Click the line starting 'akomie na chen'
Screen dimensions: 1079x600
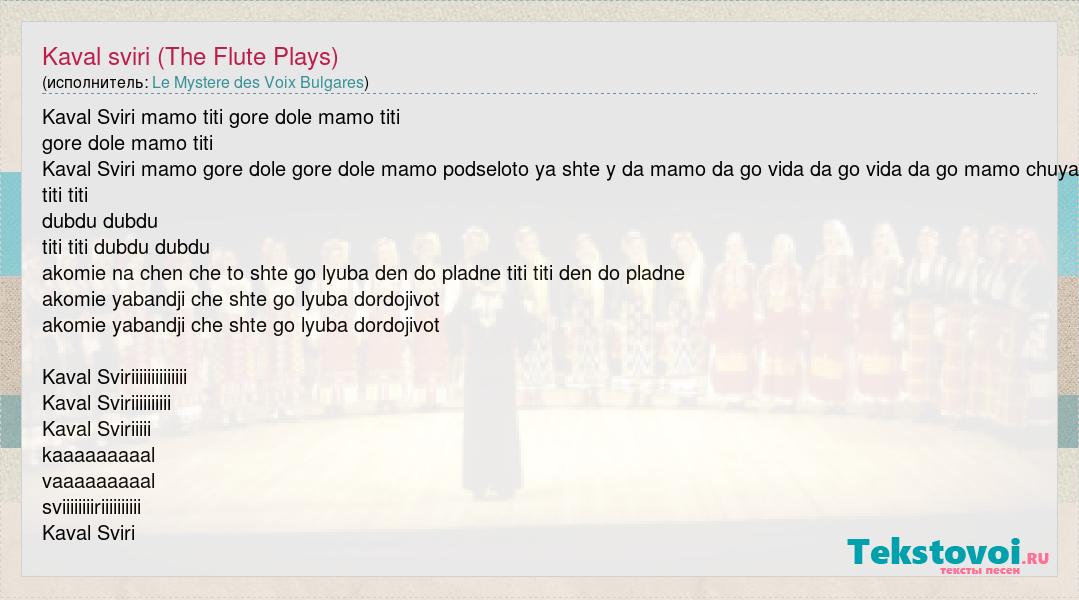(x=363, y=273)
